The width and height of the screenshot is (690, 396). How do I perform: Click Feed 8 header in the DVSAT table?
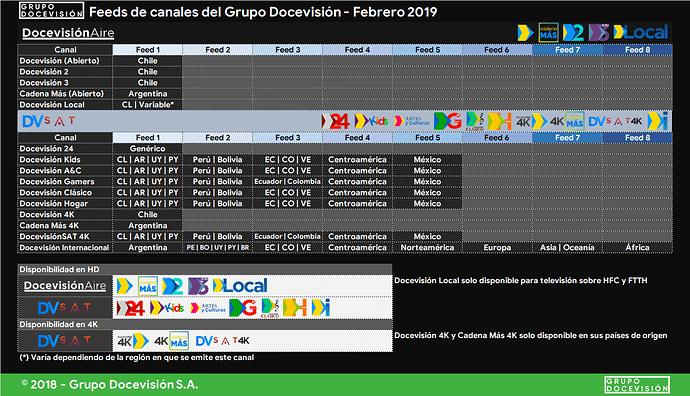(637, 138)
